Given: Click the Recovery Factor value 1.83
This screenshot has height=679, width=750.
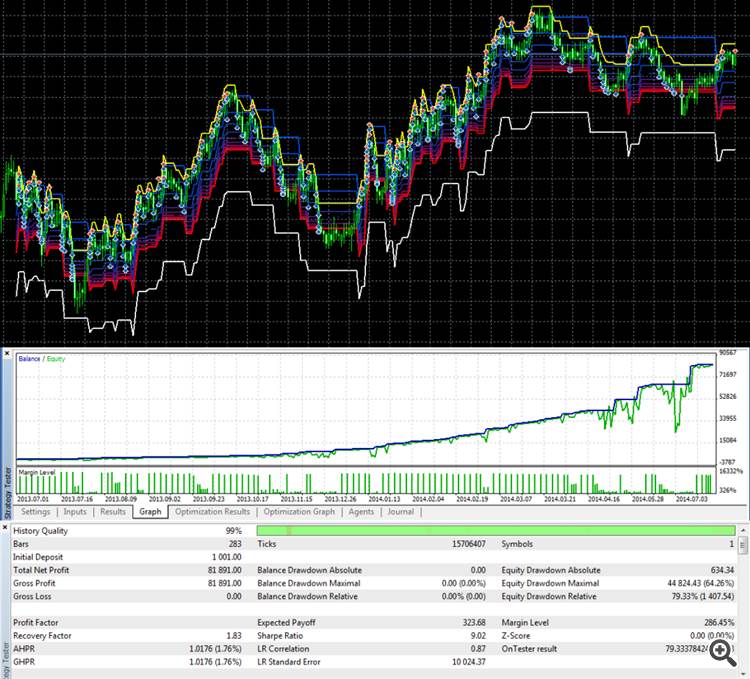Looking at the screenshot, I should (x=234, y=635).
